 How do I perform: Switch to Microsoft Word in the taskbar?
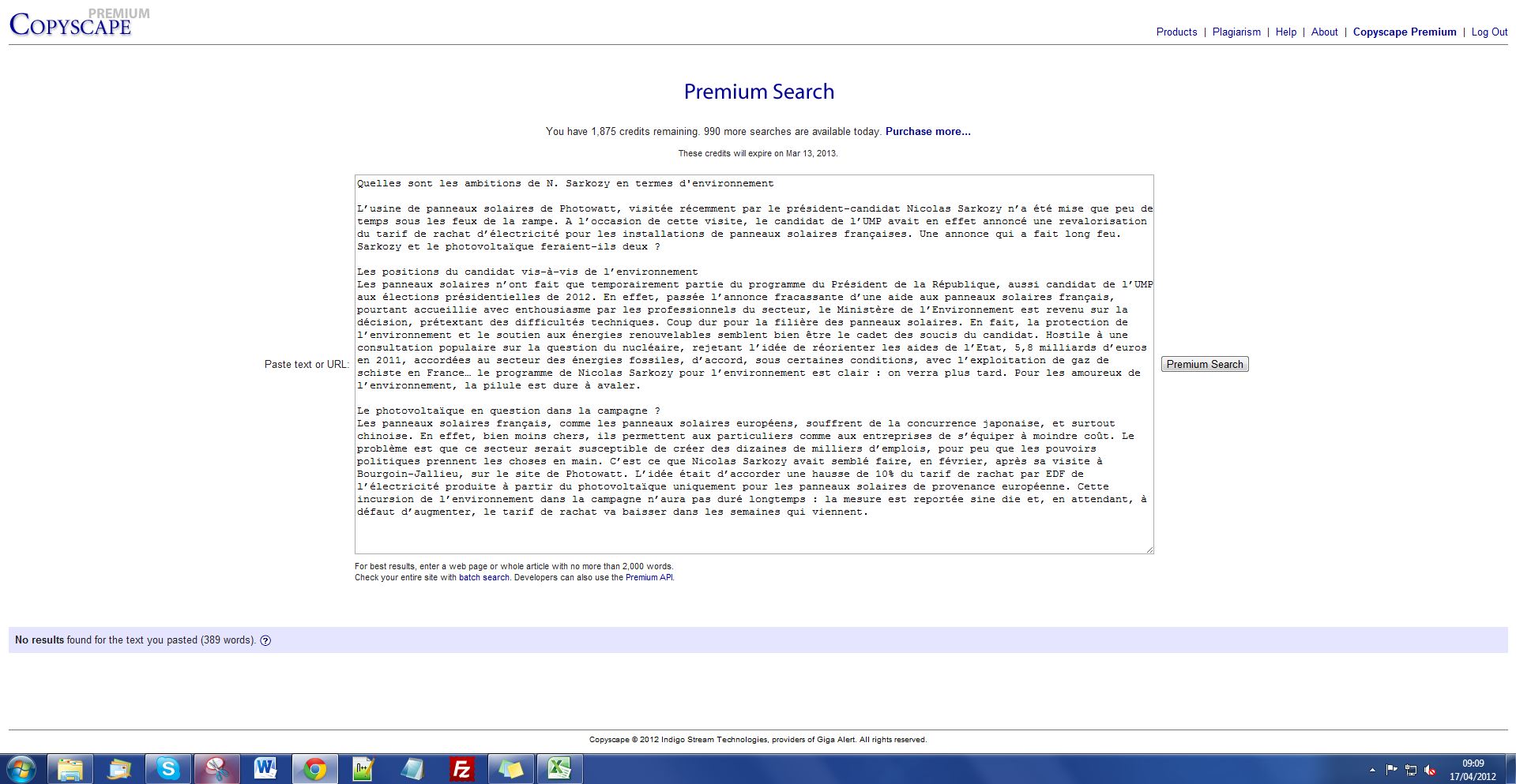coord(265,768)
